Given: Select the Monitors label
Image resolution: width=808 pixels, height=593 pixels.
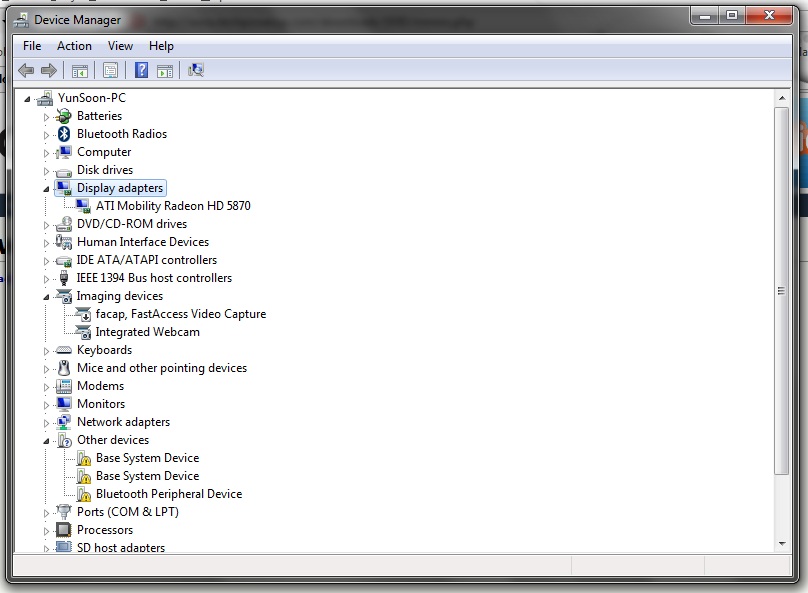Looking at the screenshot, I should click(101, 404).
